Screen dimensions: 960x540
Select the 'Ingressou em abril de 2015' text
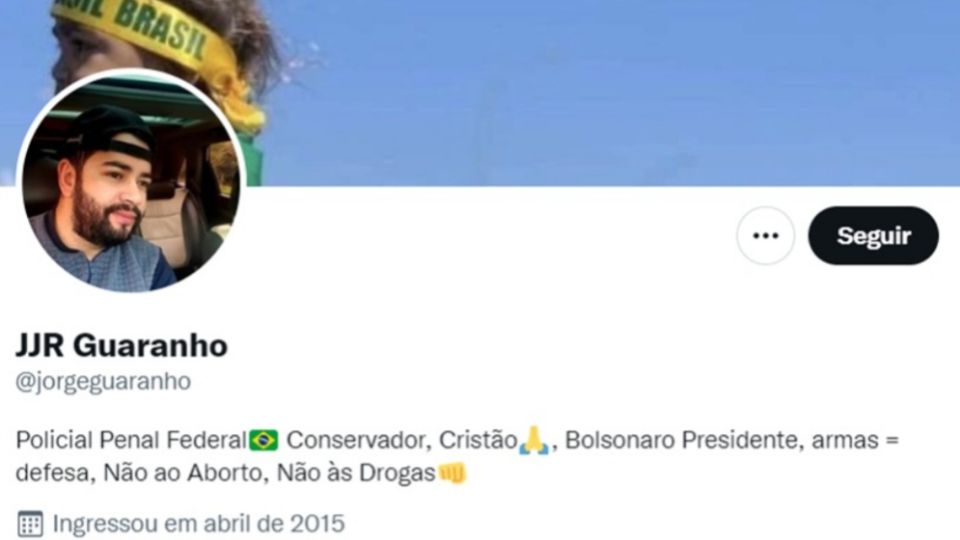[x=198, y=524]
